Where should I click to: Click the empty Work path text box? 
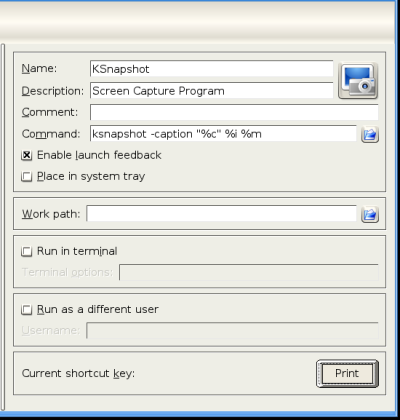pyautogui.click(x=221, y=214)
